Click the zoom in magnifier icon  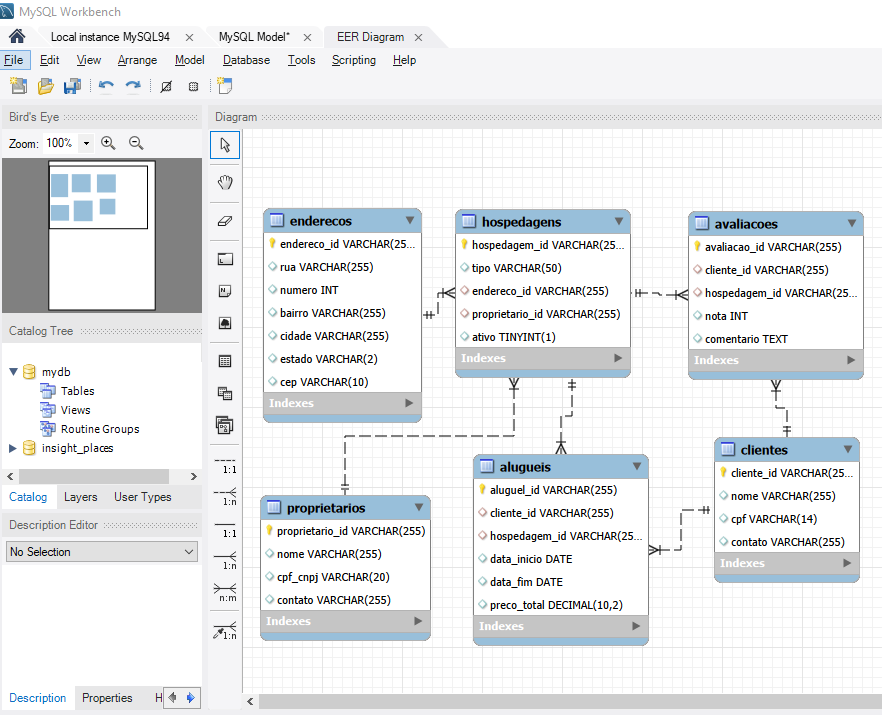click(x=109, y=143)
